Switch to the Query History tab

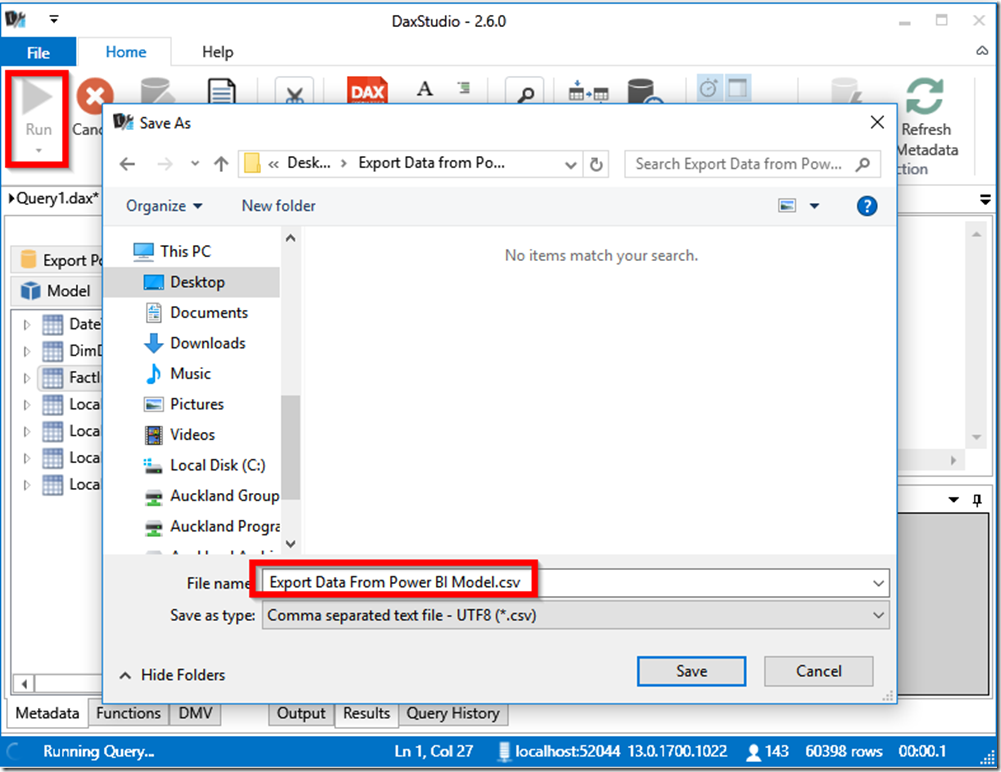[453, 713]
